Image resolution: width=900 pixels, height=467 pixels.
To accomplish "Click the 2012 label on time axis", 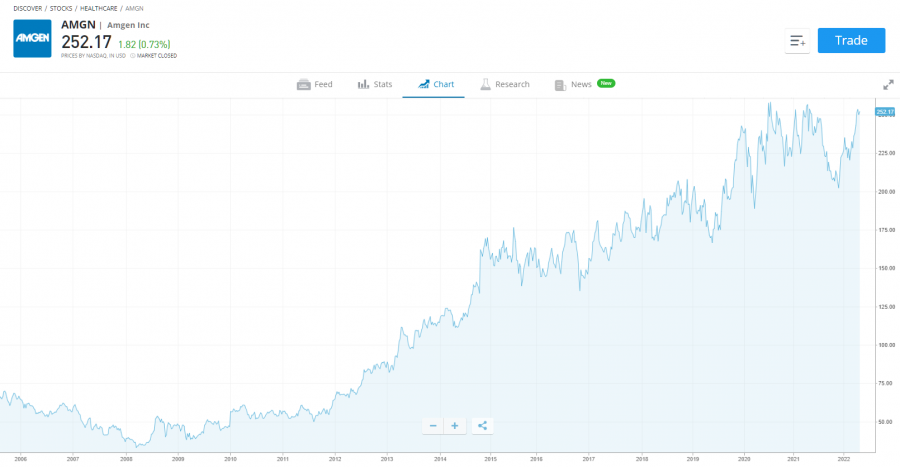I will [335, 459].
